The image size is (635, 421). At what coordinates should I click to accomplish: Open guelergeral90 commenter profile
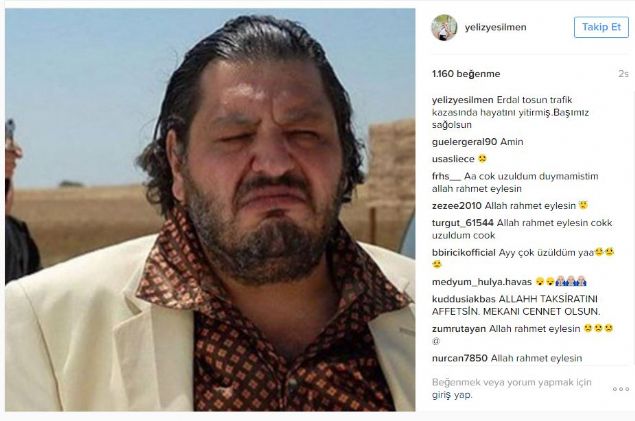[x=465, y=142]
